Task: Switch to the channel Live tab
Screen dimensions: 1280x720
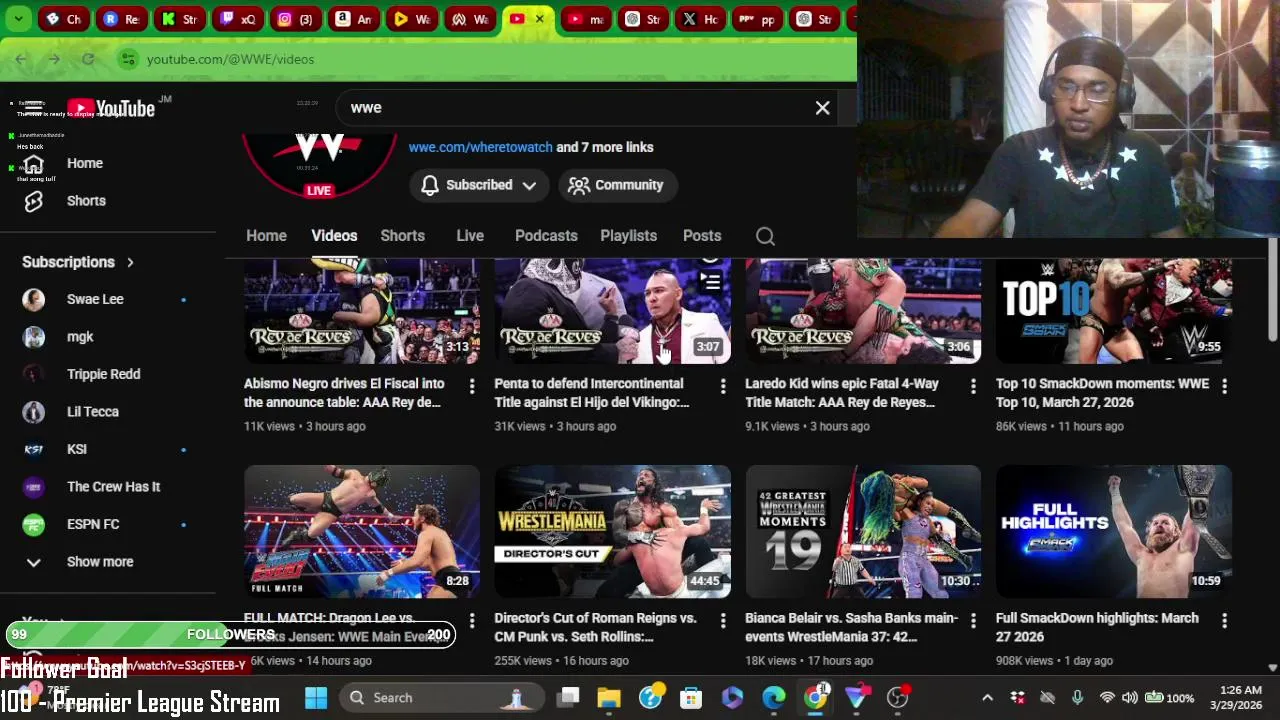Action: pos(470,236)
